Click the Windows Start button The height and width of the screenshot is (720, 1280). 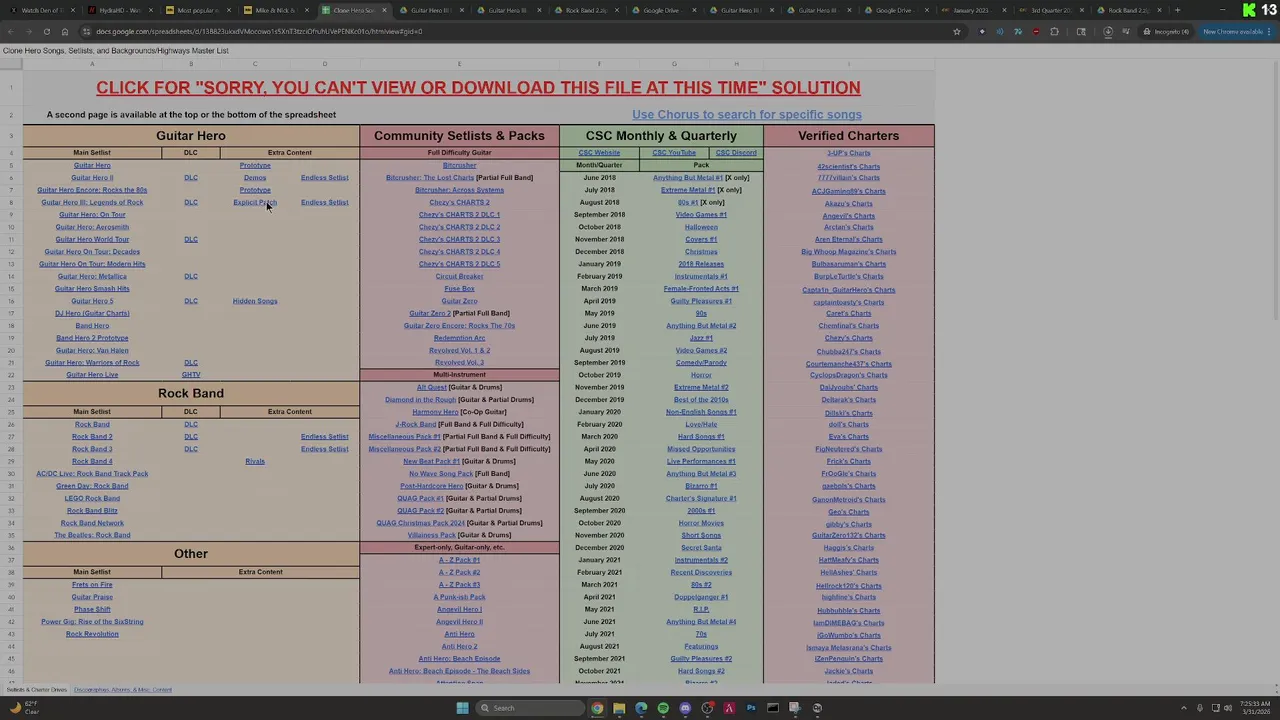[x=462, y=708]
